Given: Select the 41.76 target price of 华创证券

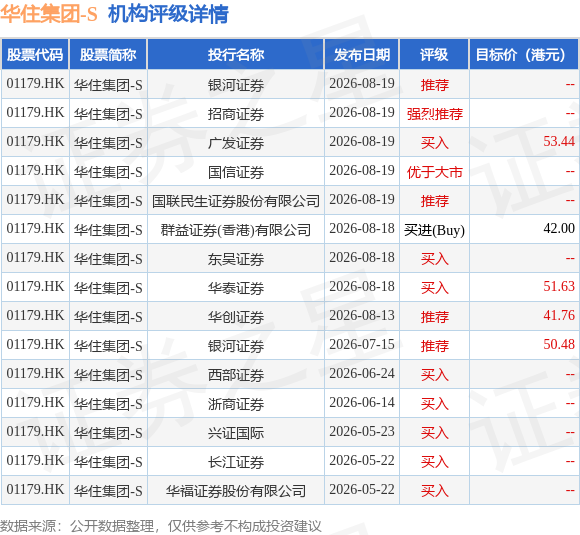Looking at the screenshot, I should [559, 315].
